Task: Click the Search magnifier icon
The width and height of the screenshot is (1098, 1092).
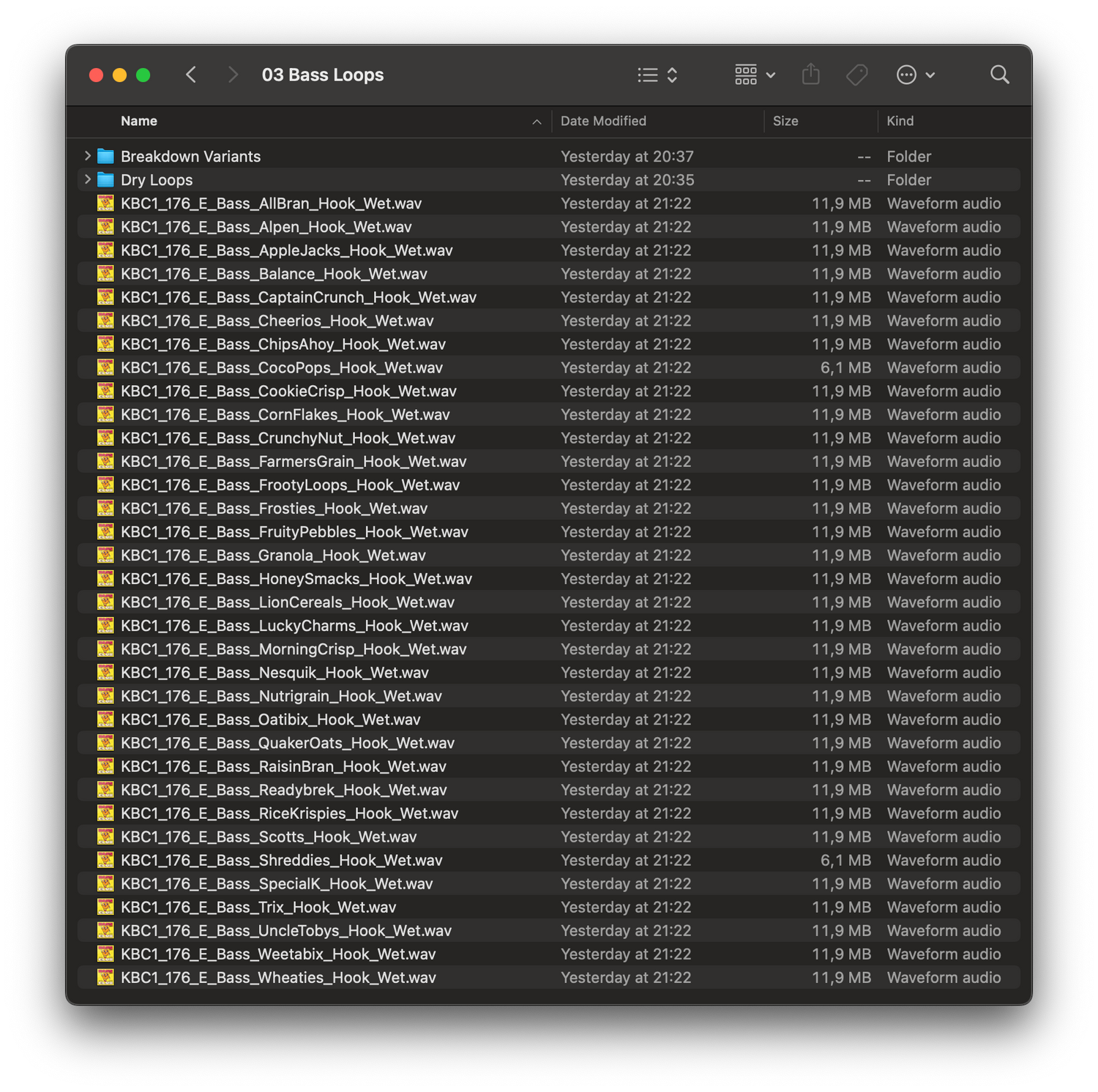Action: click(x=999, y=75)
